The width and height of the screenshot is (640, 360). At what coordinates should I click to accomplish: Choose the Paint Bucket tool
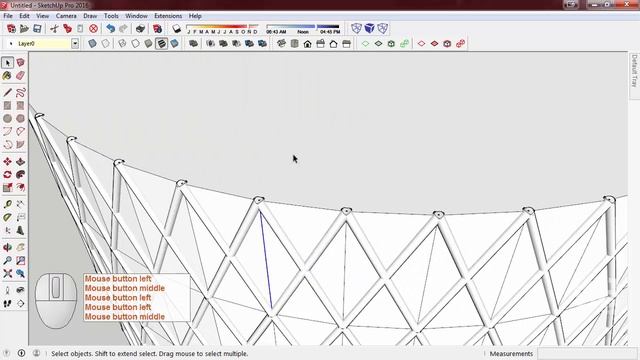[7, 76]
